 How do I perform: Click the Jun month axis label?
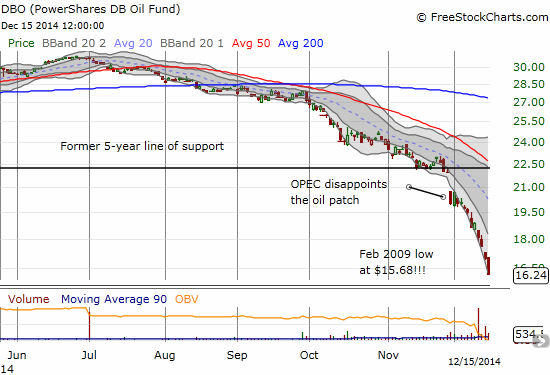tap(17, 355)
